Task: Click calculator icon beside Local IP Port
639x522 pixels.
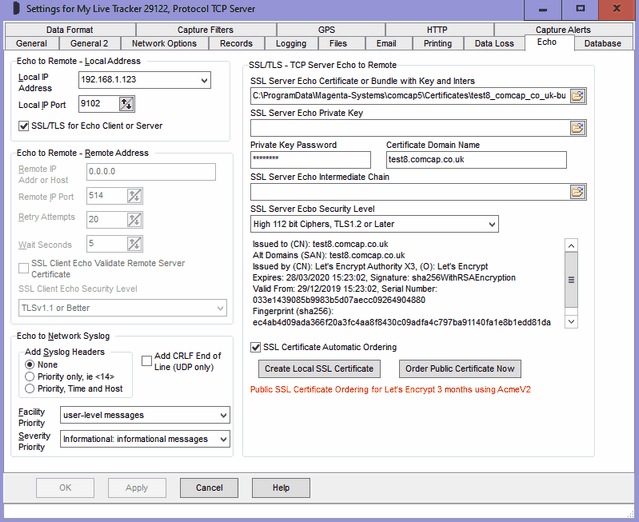Action: 127,103
